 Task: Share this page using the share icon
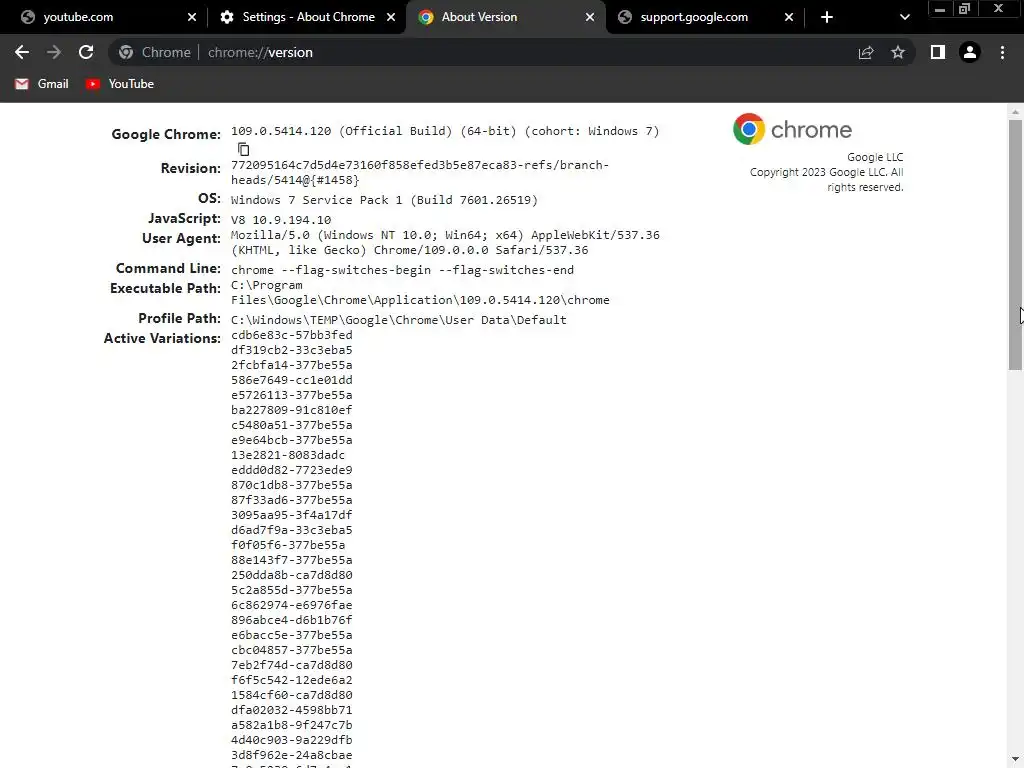[x=866, y=52]
